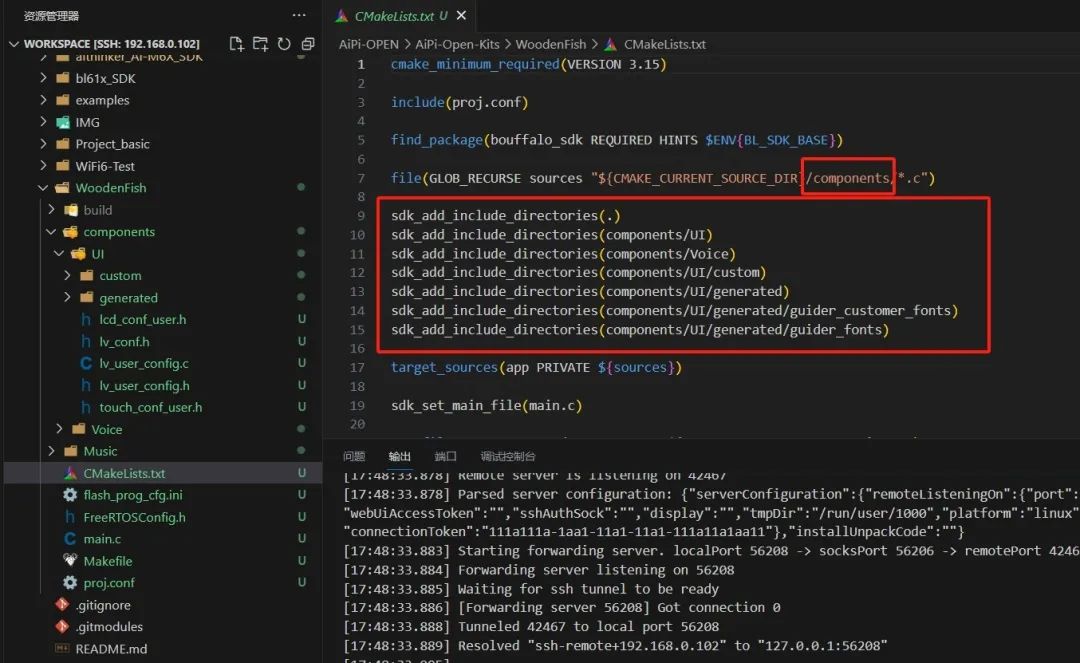Select the CMakeLists.txt editor tab

401,15
